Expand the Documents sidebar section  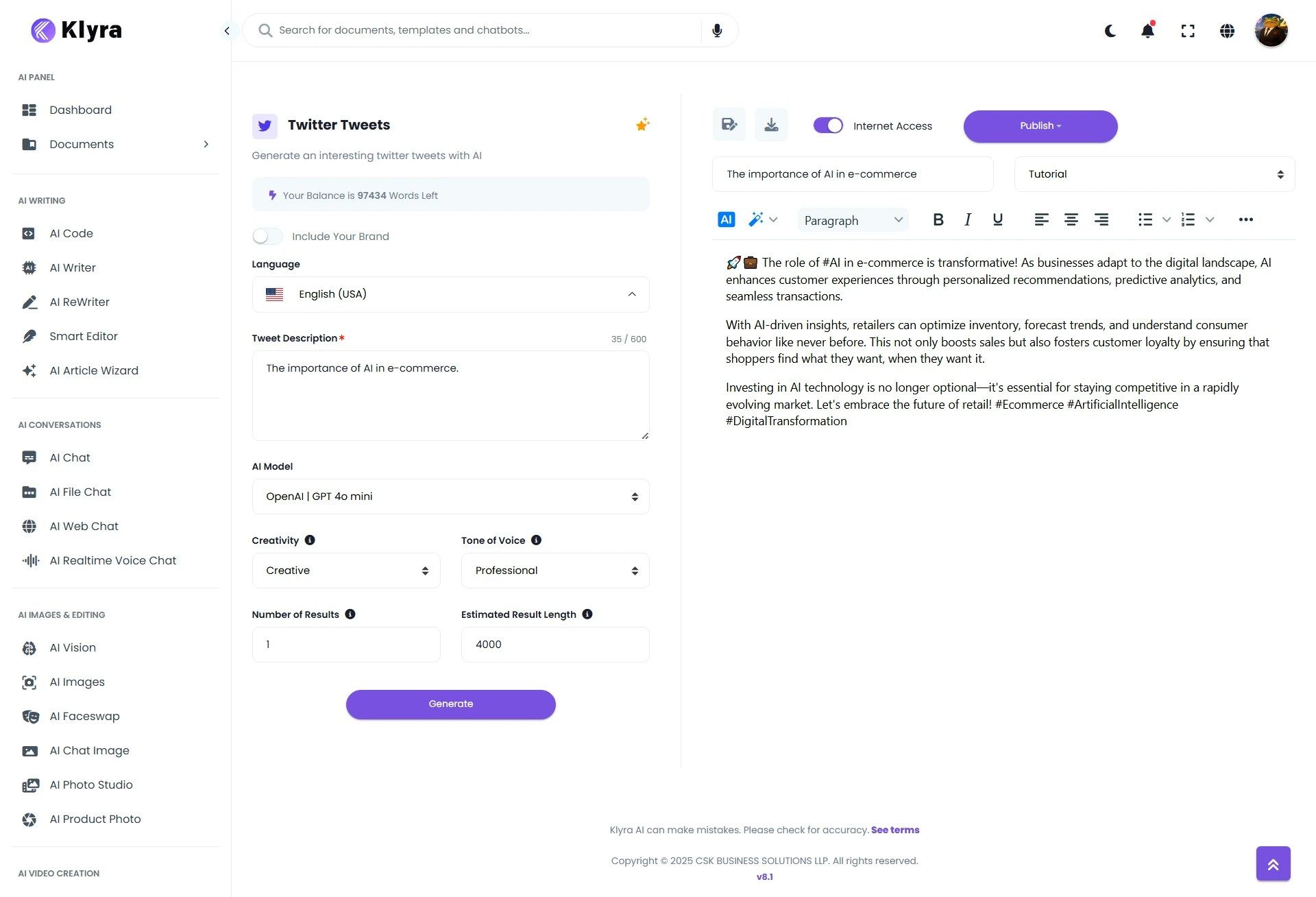pyautogui.click(x=206, y=144)
